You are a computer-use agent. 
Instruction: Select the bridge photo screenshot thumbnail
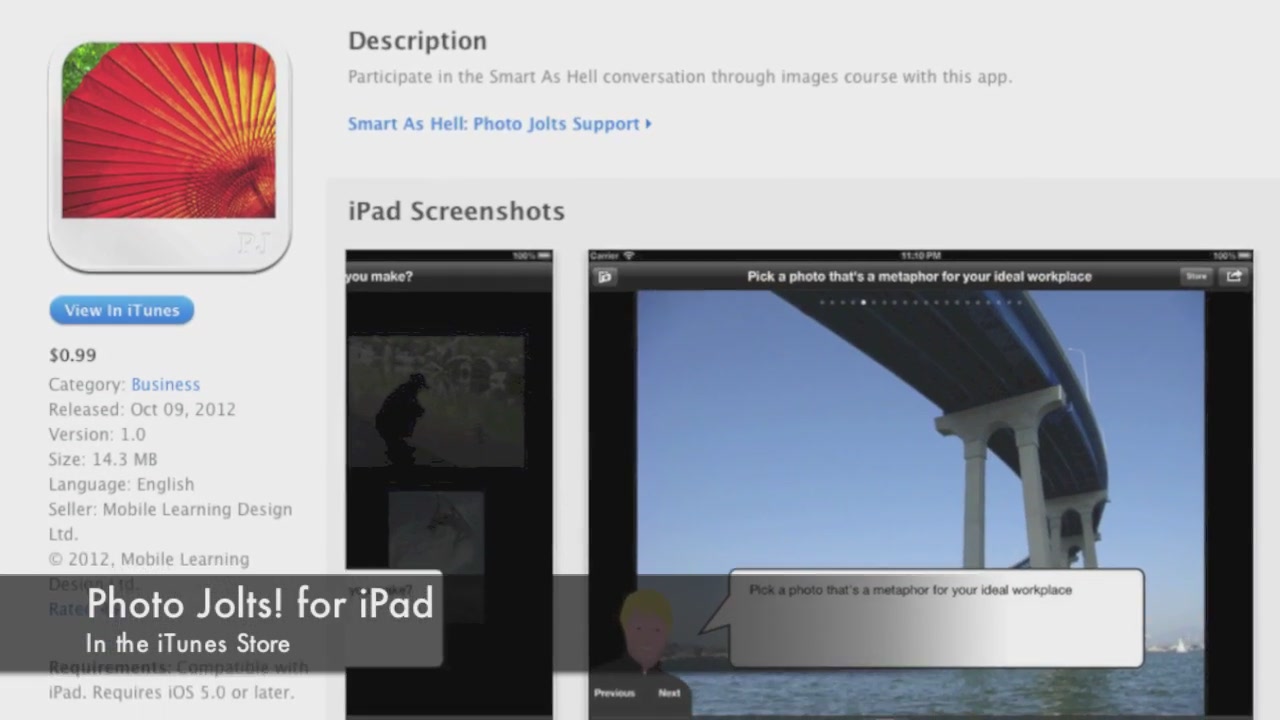[920, 483]
